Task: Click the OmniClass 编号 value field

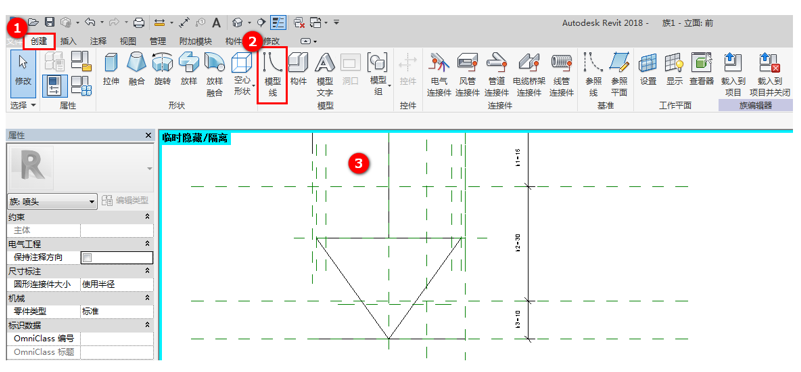Action: [x=116, y=338]
